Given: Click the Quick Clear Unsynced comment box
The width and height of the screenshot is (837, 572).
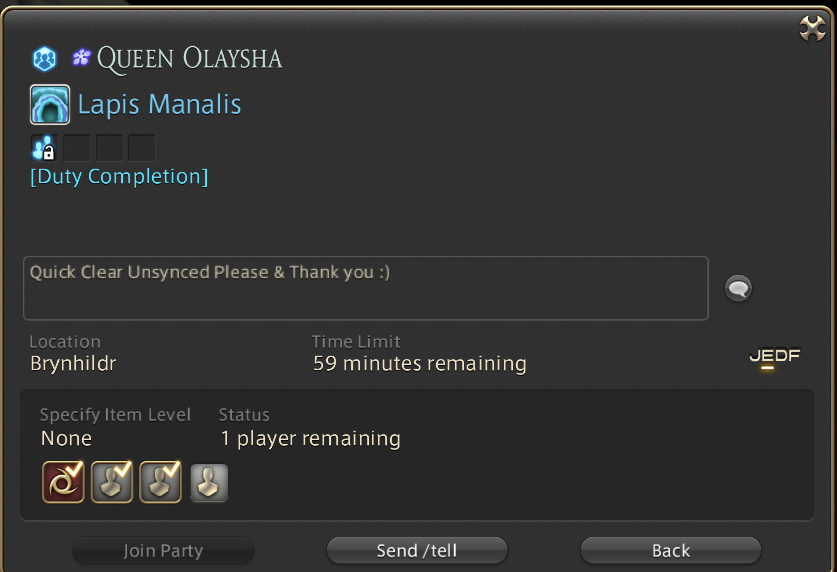Looking at the screenshot, I should (366, 288).
